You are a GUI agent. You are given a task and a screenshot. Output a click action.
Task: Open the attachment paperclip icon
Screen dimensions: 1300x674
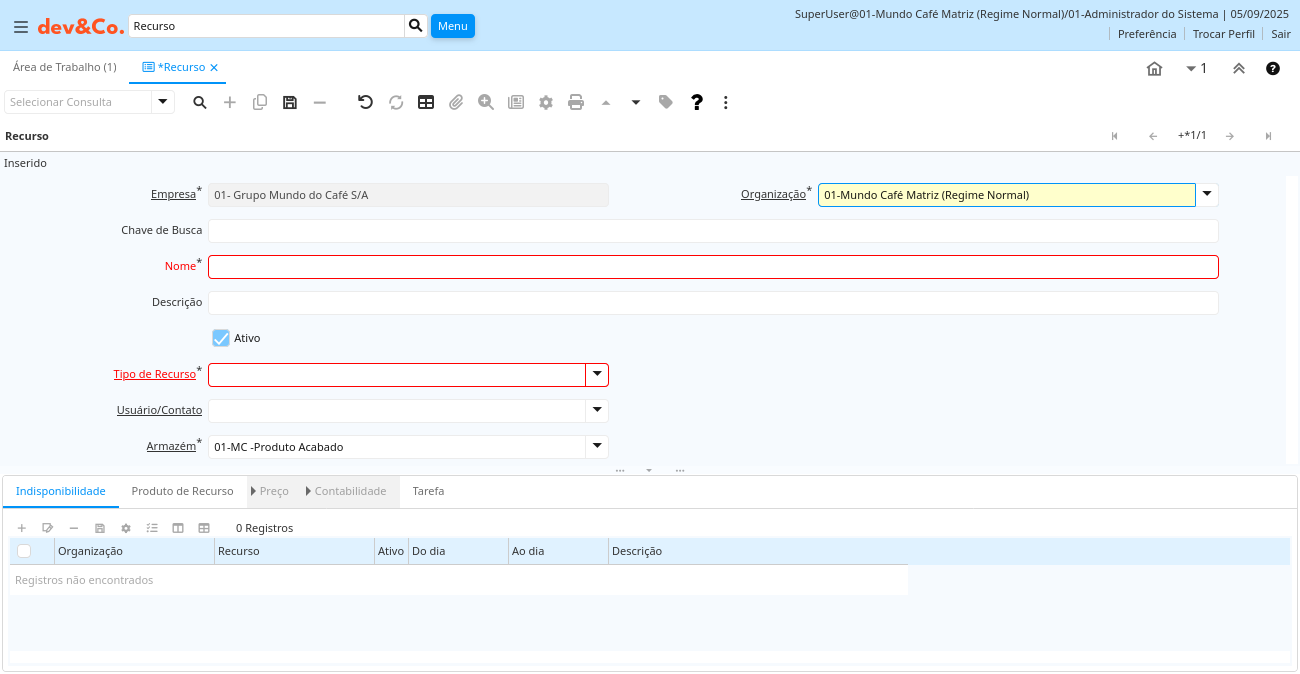456,102
